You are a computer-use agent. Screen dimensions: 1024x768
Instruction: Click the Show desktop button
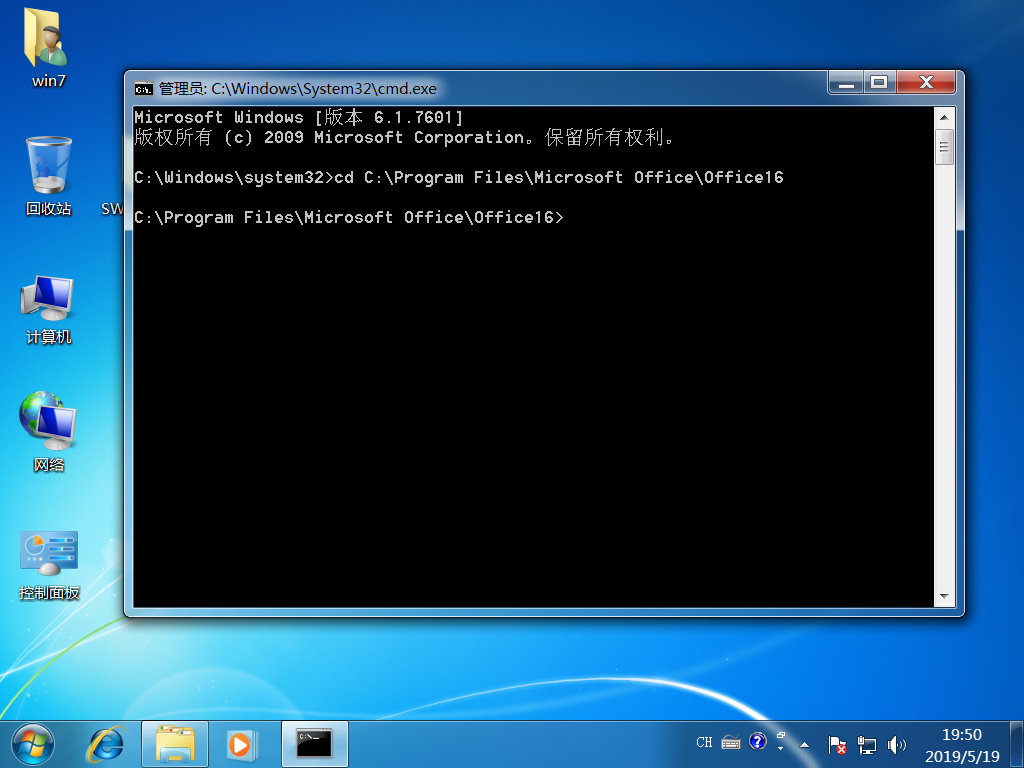1017,744
